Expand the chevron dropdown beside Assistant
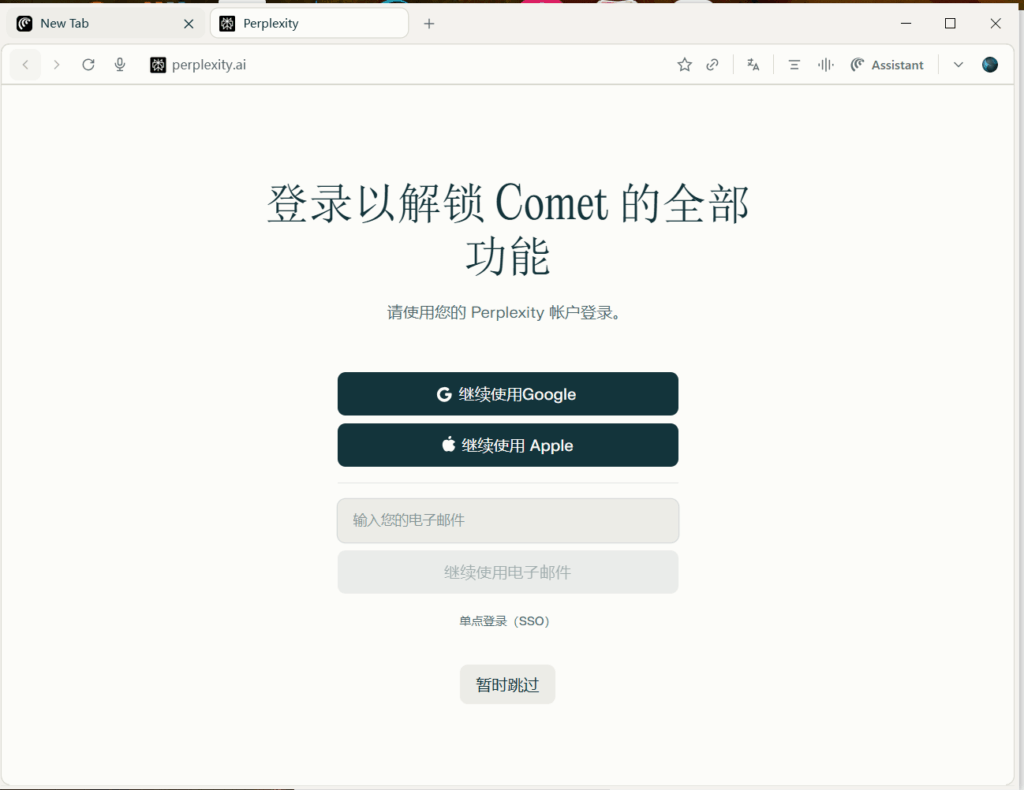The width and height of the screenshot is (1024, 790). tap(958, 65)
